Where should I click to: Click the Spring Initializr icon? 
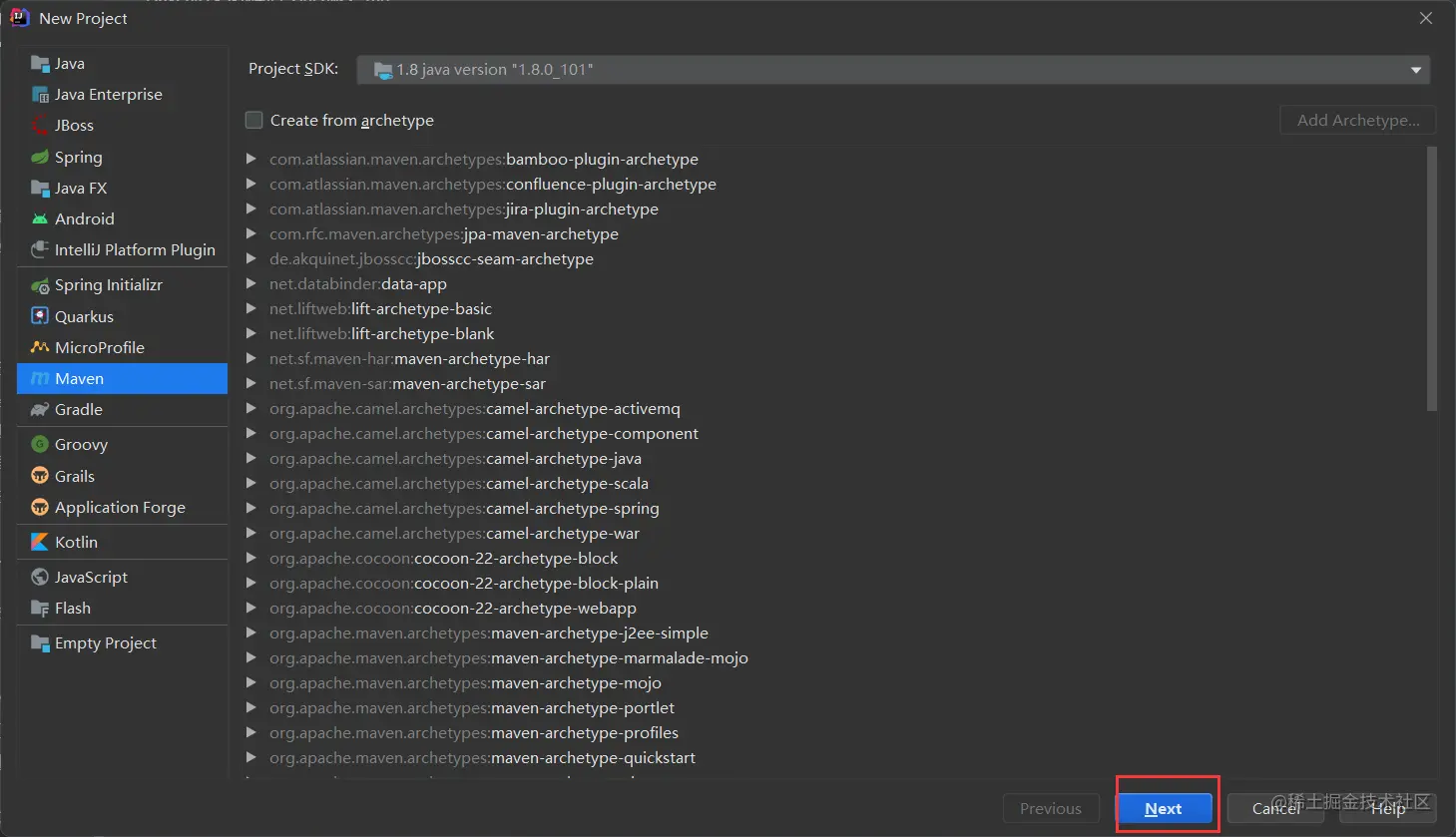click(40, 285)
